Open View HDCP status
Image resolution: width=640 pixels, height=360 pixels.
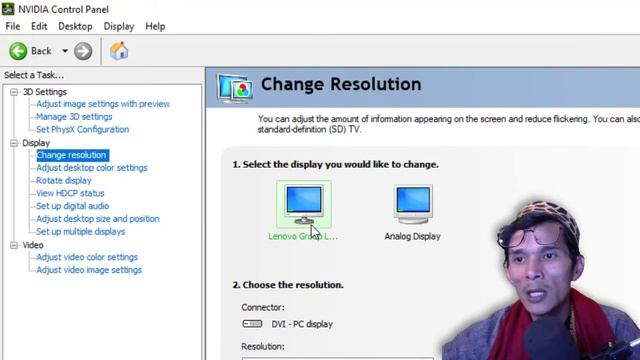click(70, 193)
